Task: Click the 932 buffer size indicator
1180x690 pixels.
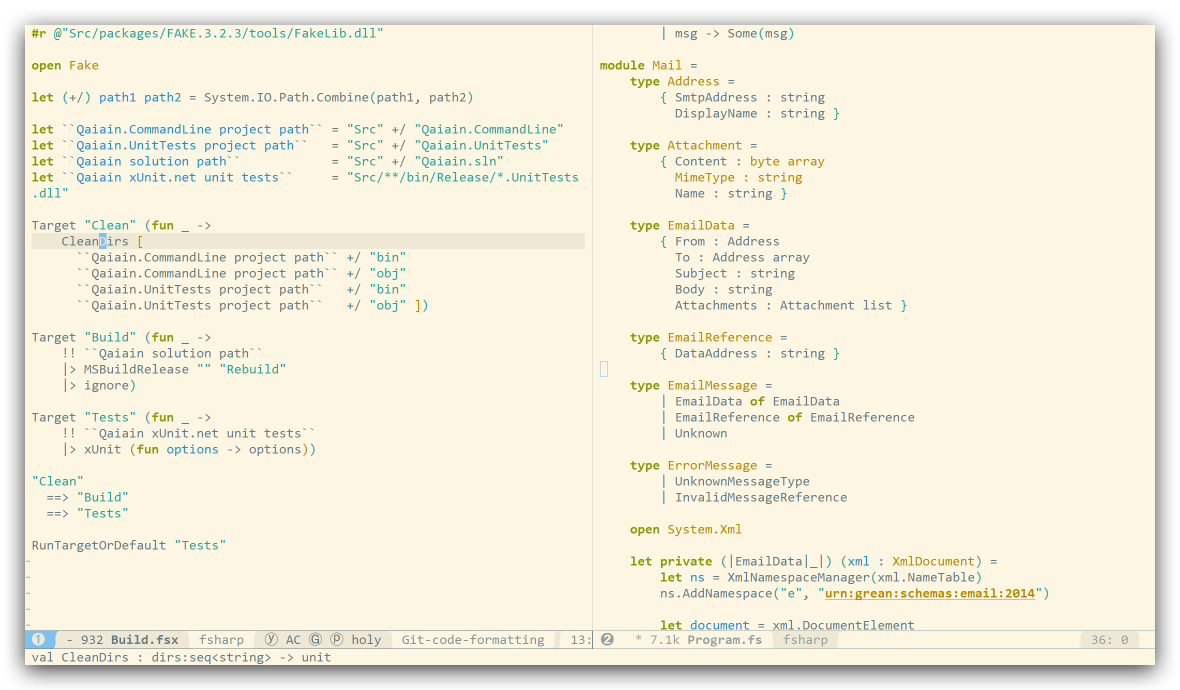Action: pos(92,640)
